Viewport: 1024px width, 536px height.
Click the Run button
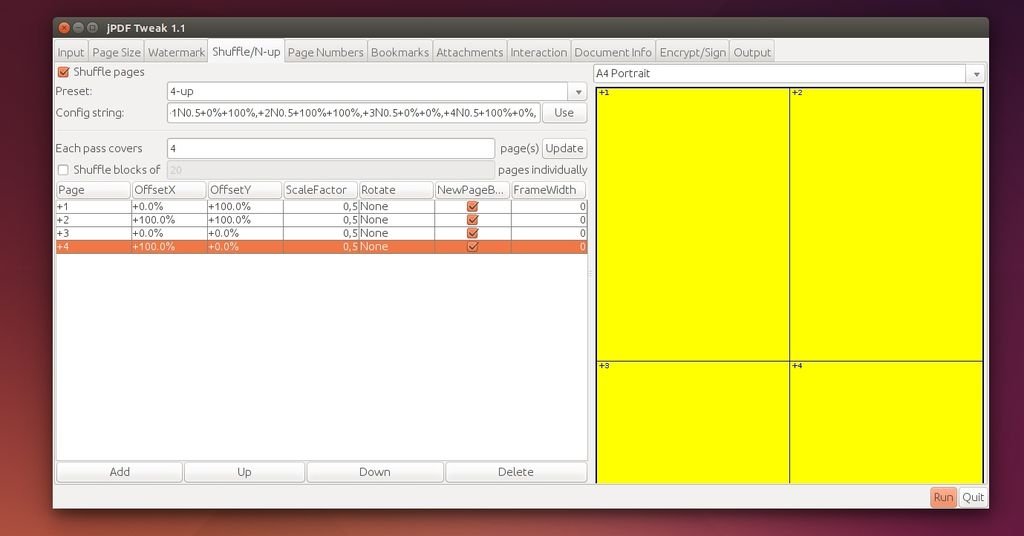click(943, 497)
